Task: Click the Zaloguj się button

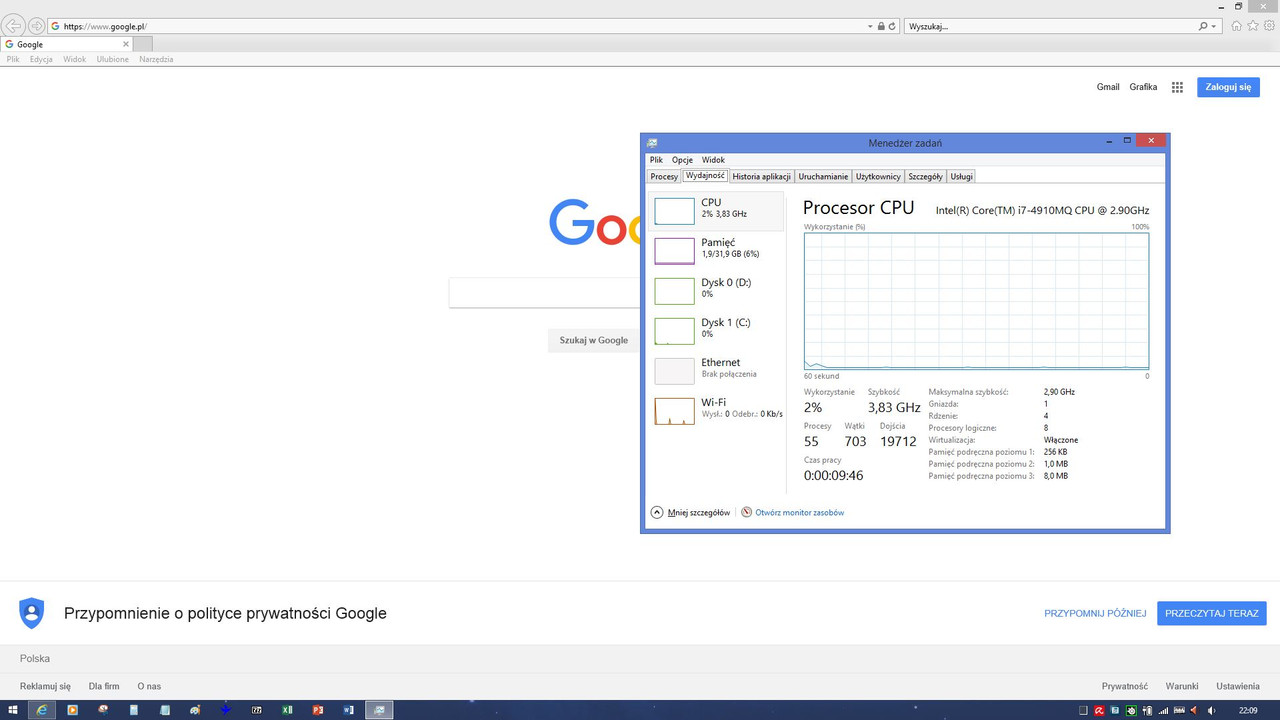Action: pos(1228,87)
